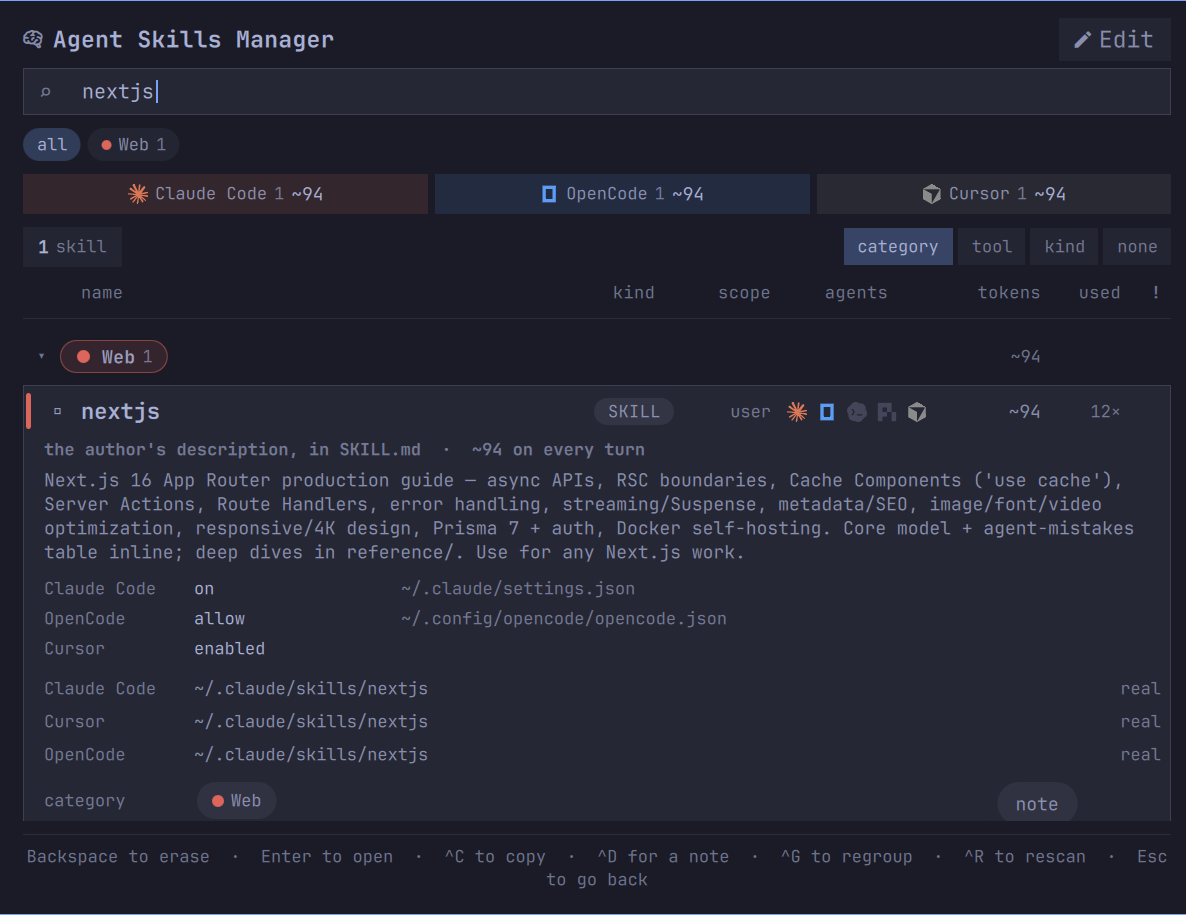Toggle Claude Code setting 'on'
1186x915 pixels.
pos(204,589)
